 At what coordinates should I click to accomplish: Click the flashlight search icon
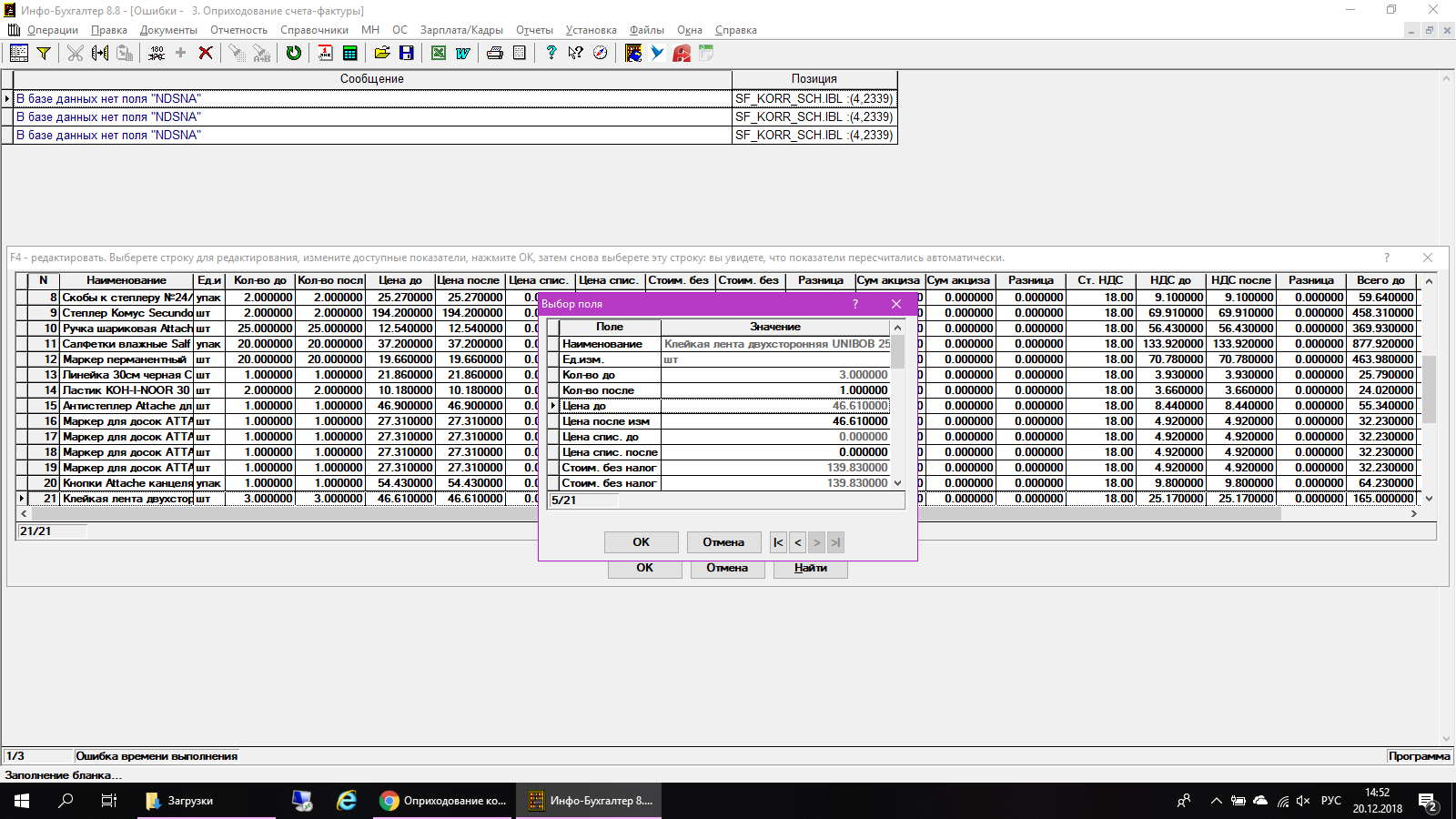coord(237,53)
